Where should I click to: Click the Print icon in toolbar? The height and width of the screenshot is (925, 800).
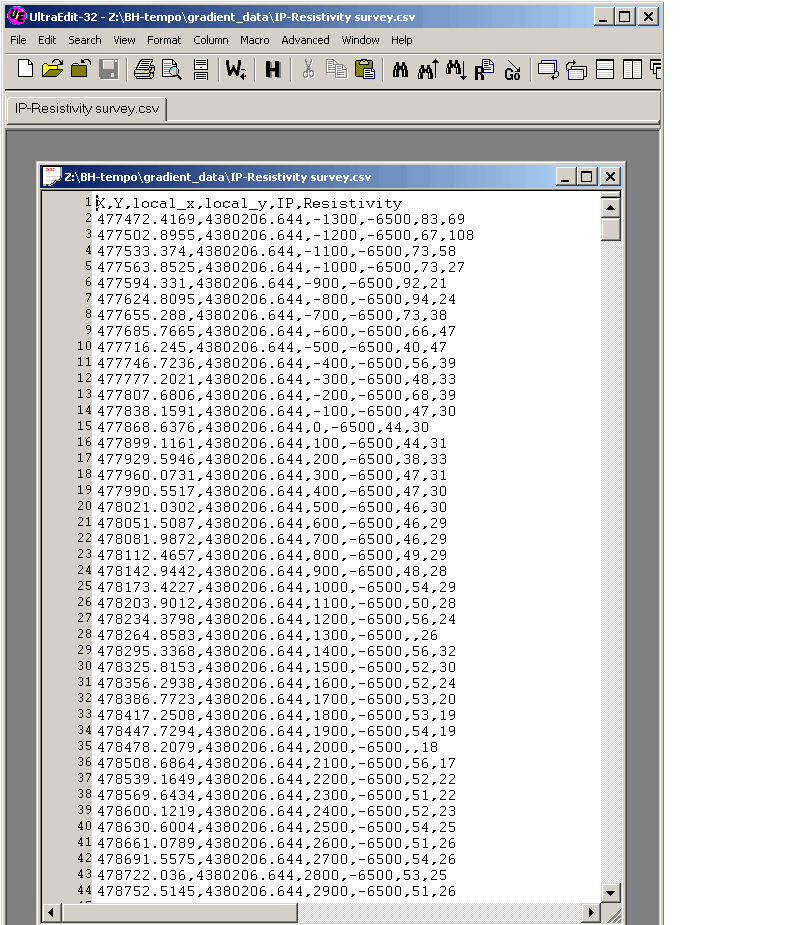tap(144, 69)
